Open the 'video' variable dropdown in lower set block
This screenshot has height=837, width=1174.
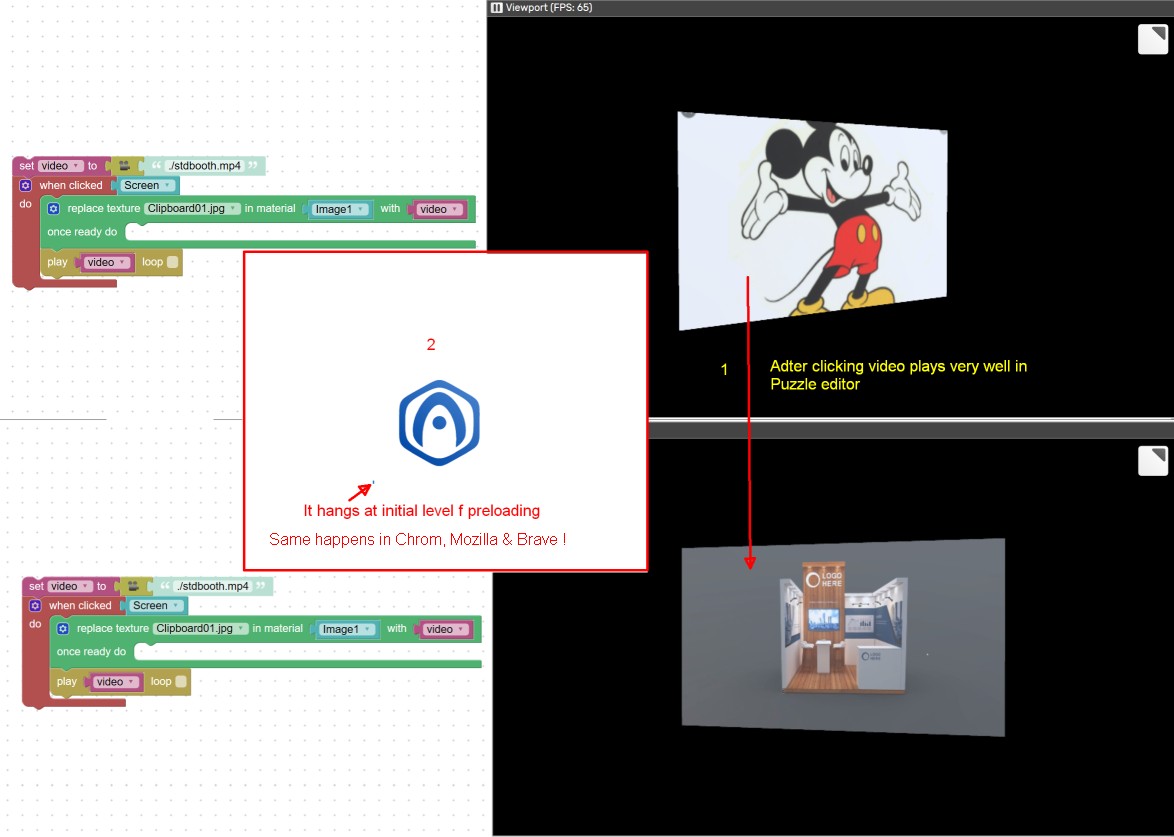click(x=70, y=586)
